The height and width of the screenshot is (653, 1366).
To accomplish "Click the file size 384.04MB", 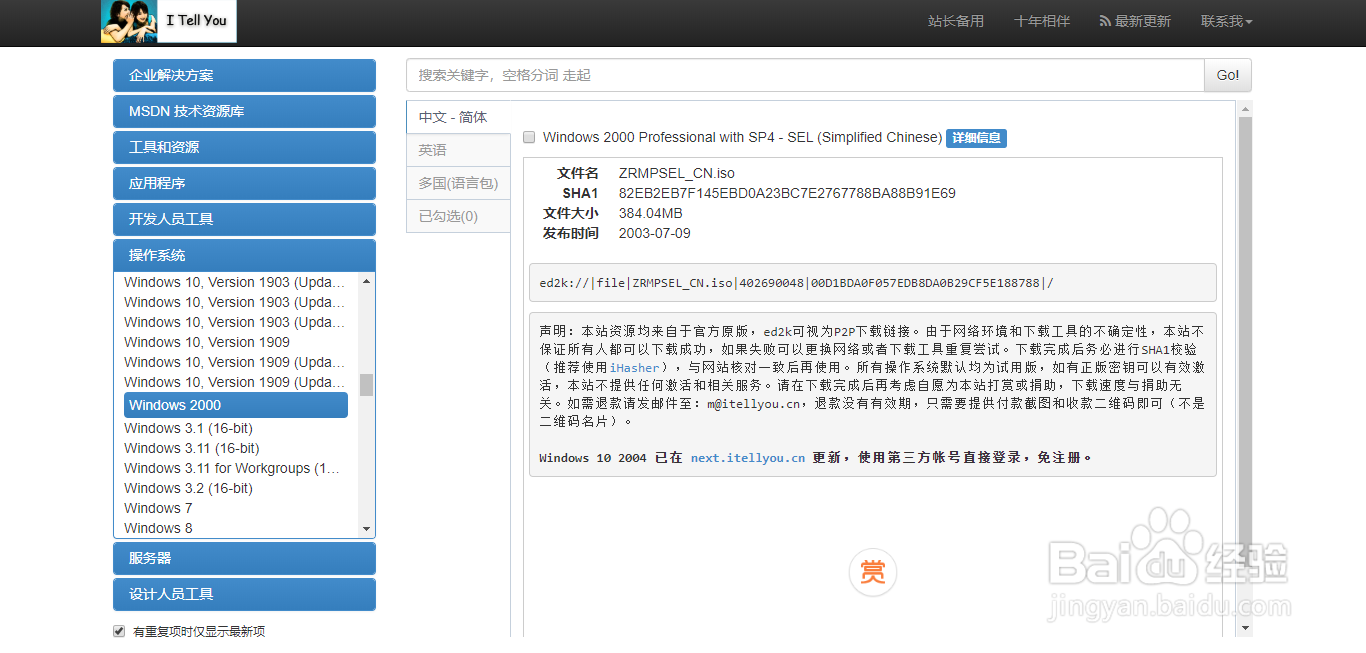I will coord(651,213).
